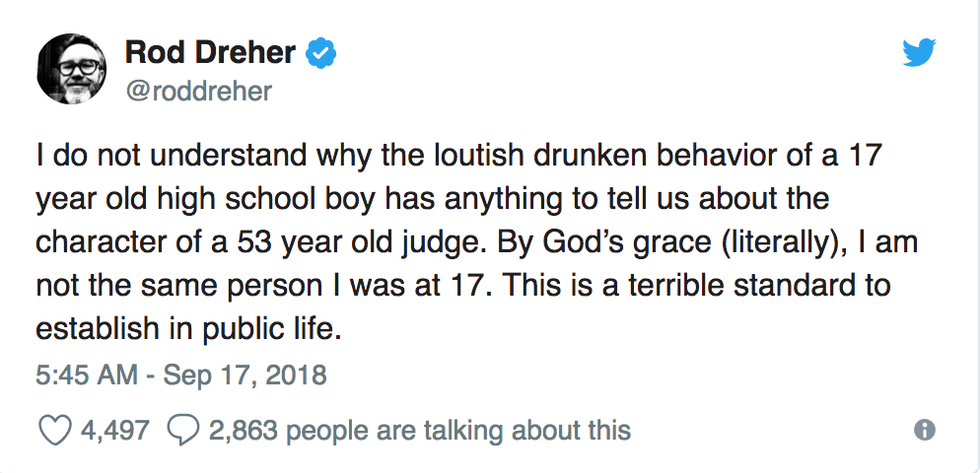
Task: Visit the @roddreher handle link
Action: [x=198, y=93]
